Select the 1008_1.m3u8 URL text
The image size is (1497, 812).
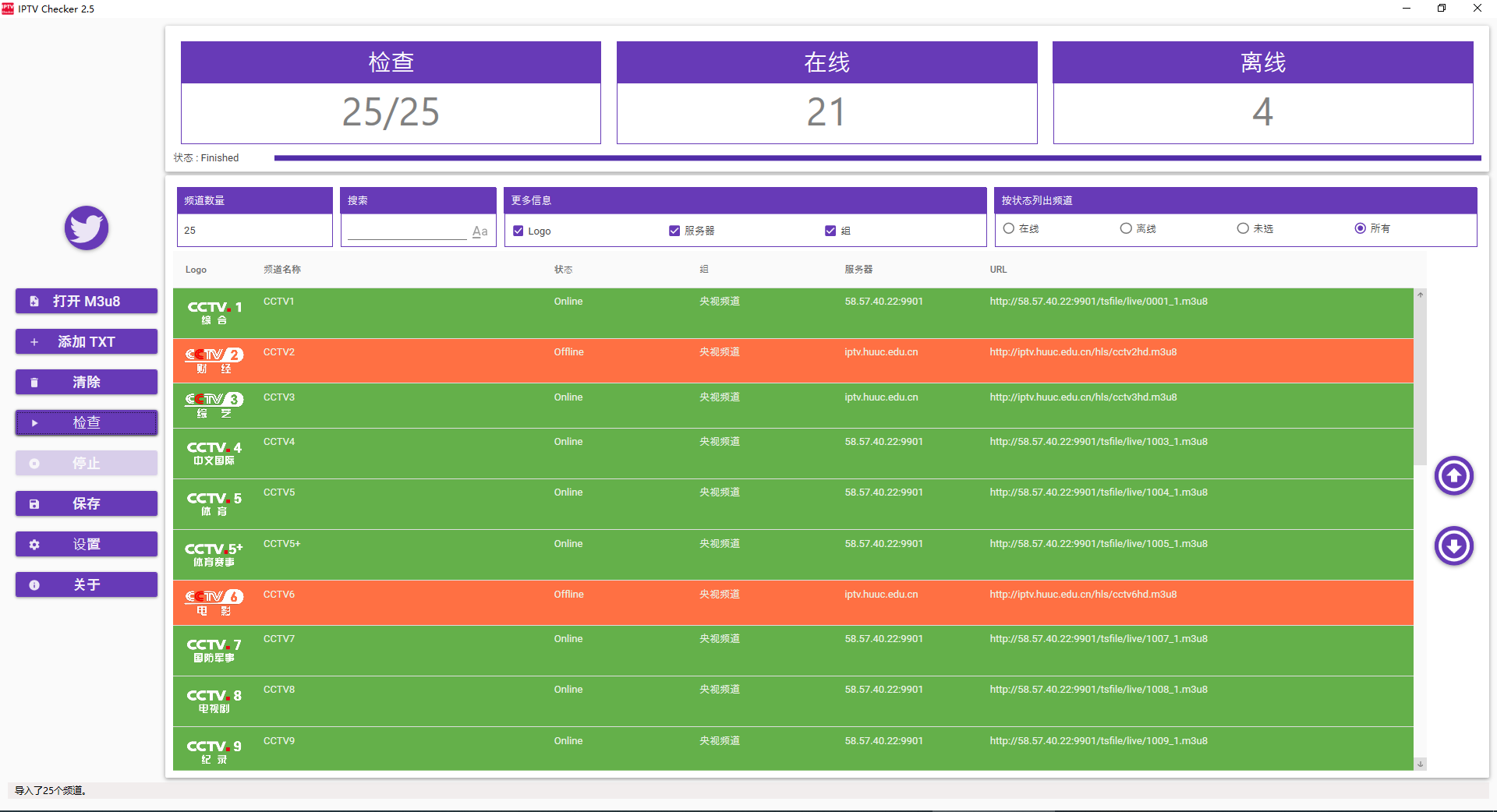pyautogui.click(x=1099, y=690)
